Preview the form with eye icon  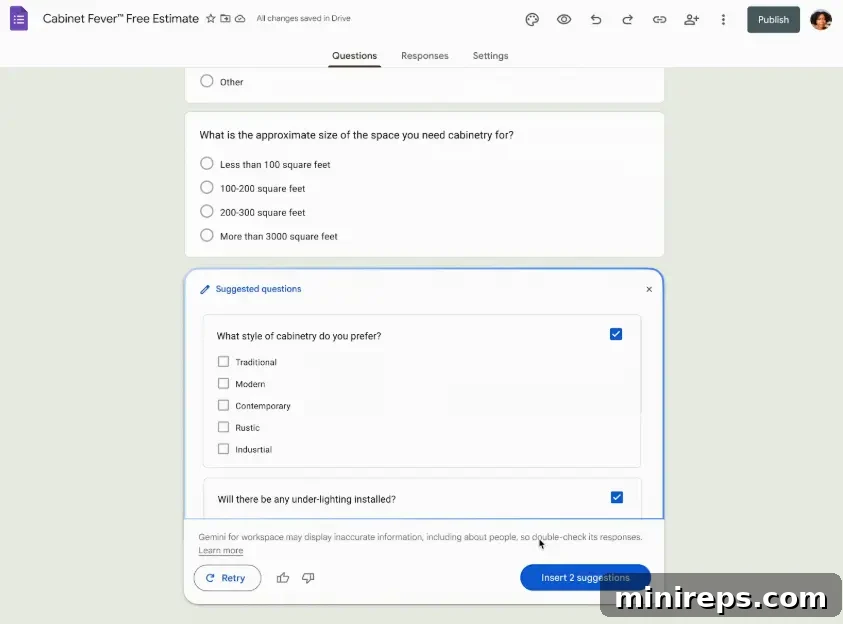(564, 20)
